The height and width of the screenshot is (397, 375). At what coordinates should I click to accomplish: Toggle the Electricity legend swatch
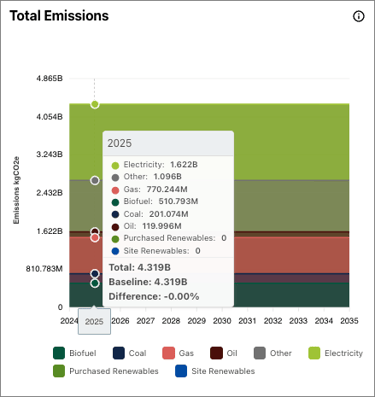[x=314, y=353]
